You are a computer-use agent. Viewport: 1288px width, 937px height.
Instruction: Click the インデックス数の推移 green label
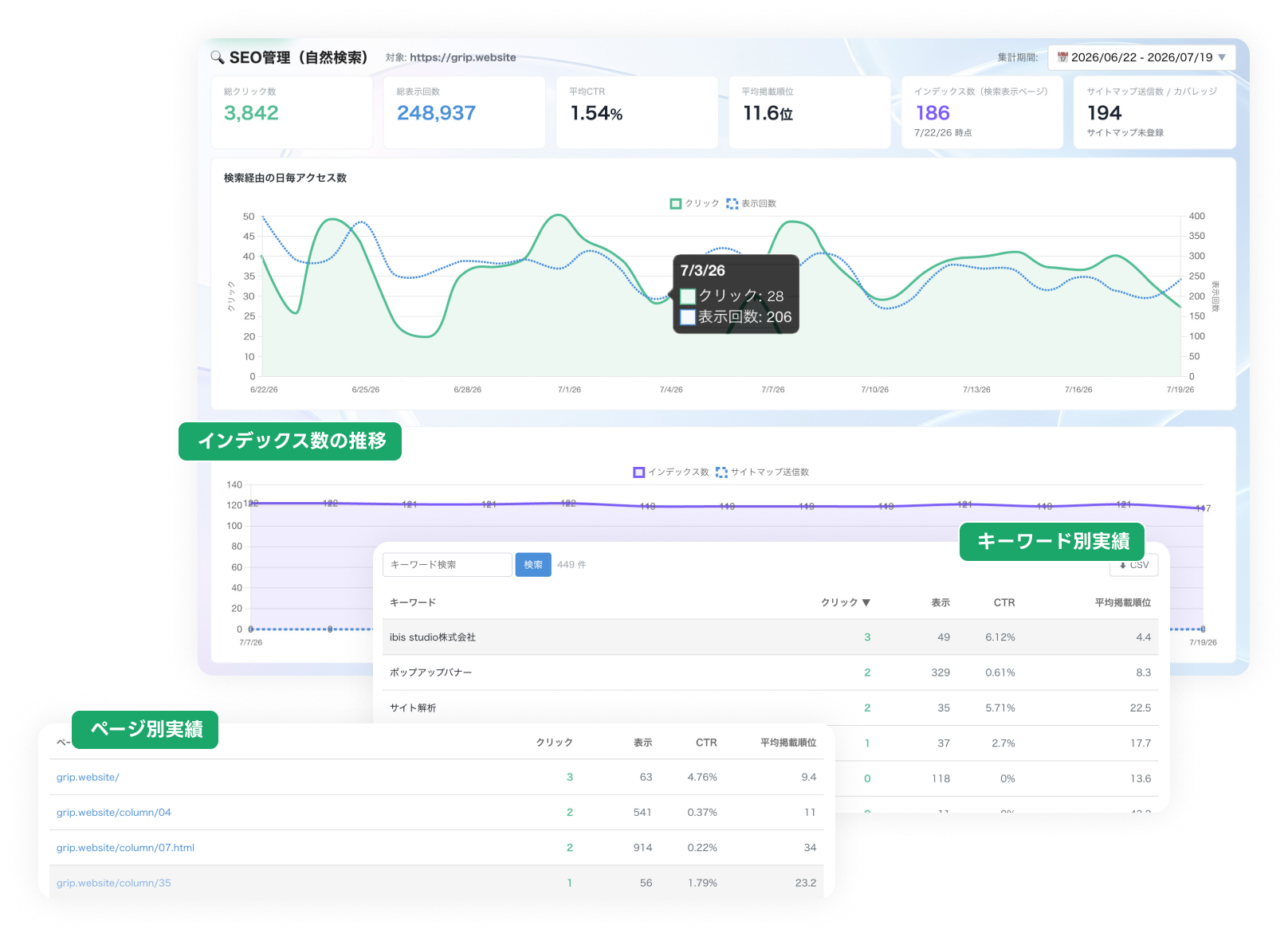(x=290, y=441)
